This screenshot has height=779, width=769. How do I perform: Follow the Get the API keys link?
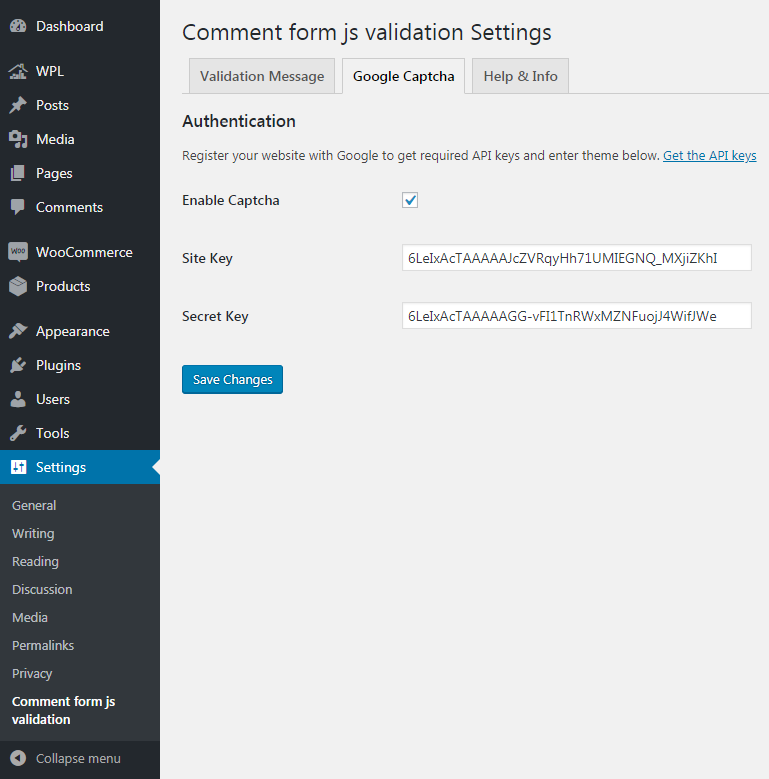(x=709, y=156)
